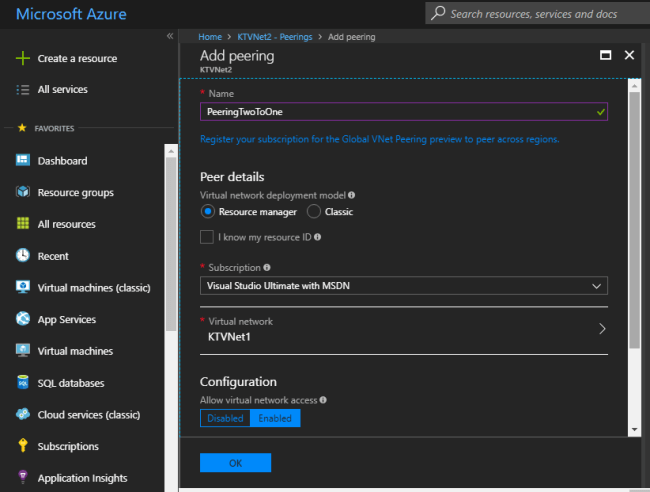The height and width of the screenshot is (492, 650).
Task: Set virtual network access to Disabled
Action: pyautogui.click(x=225, y=418)
